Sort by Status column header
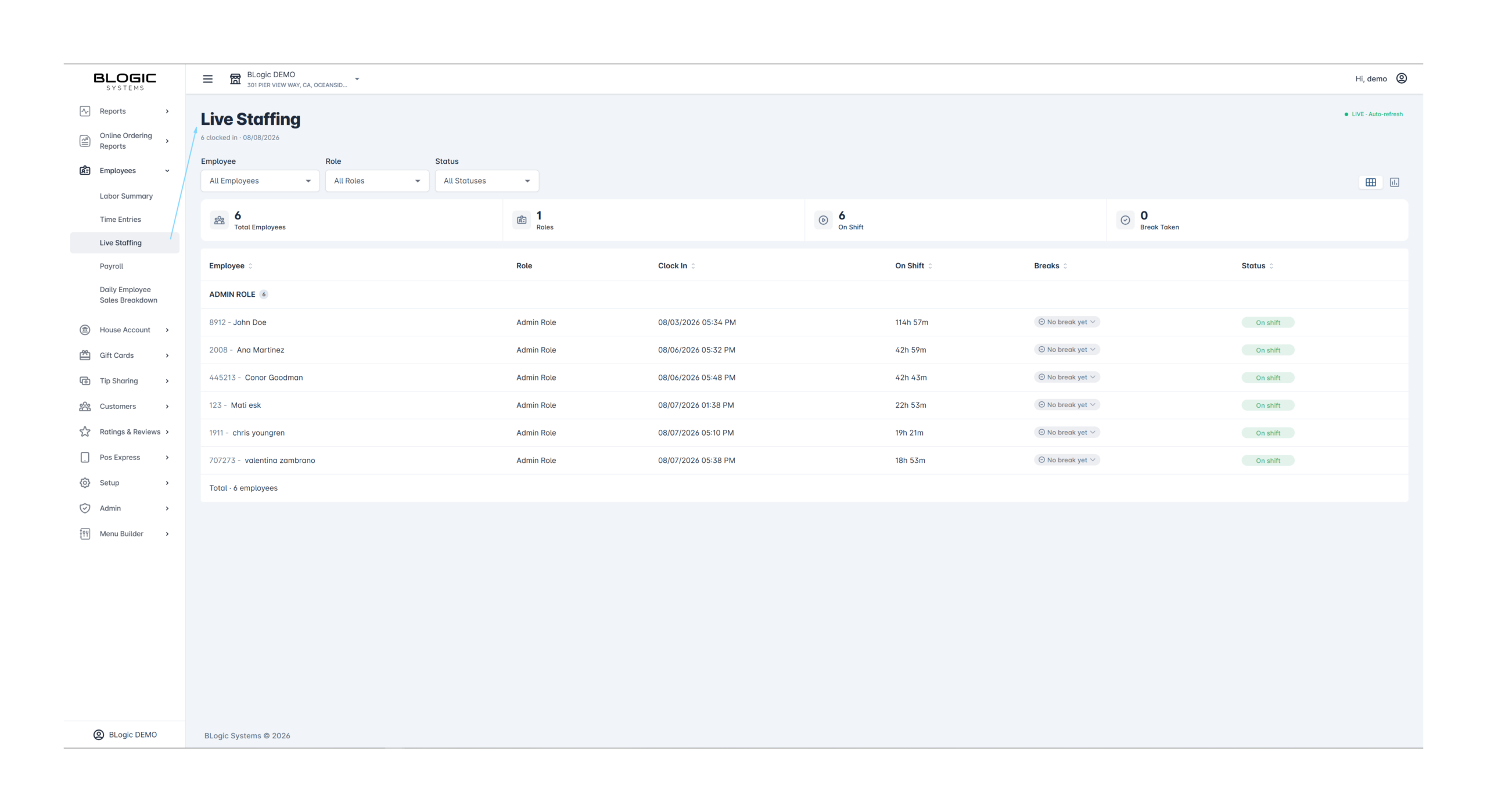The image size is (1487, 812). 1257,265
